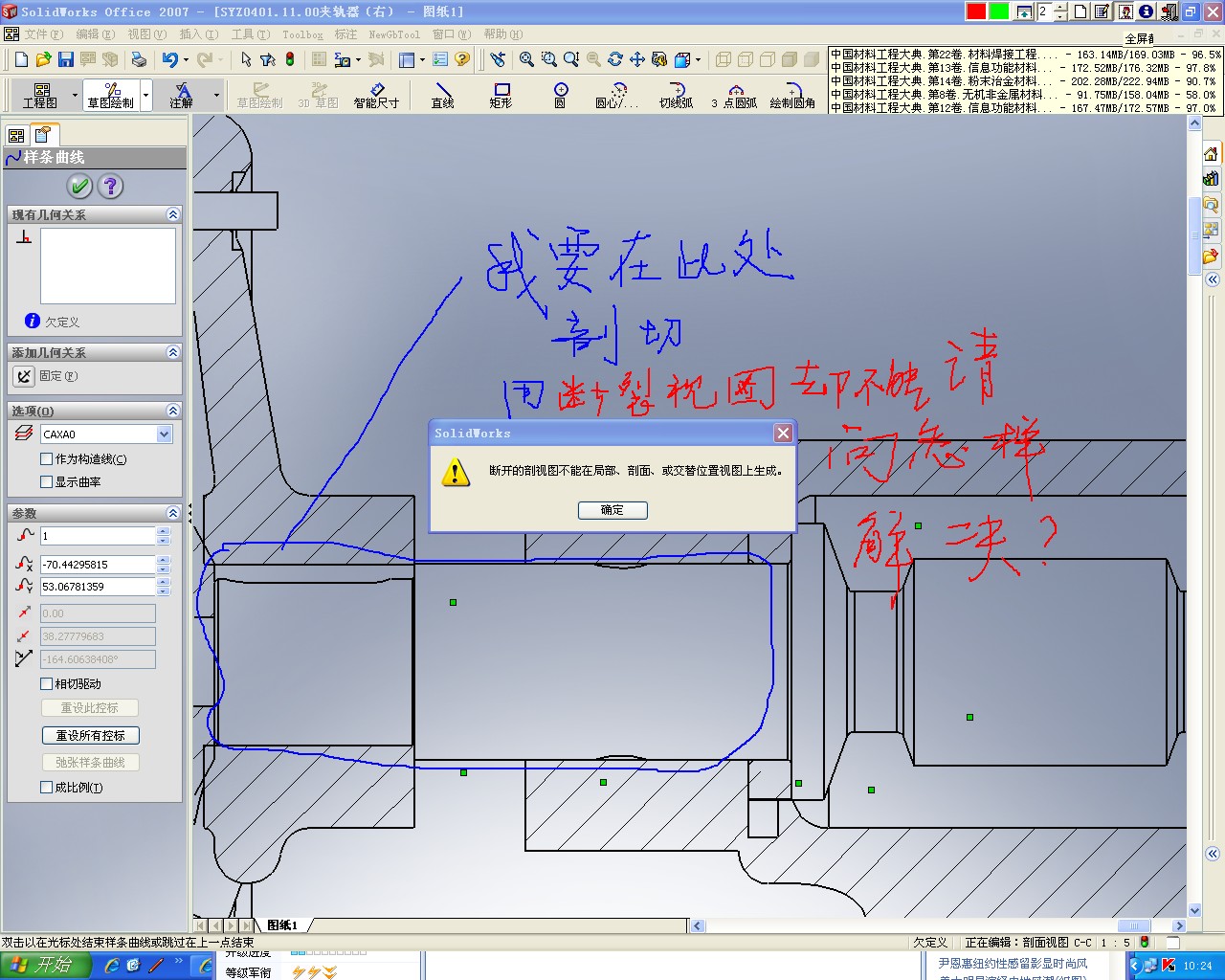
Task: Click the 窗口 menu
Action: pyautogui.click(x=451, y=34)
